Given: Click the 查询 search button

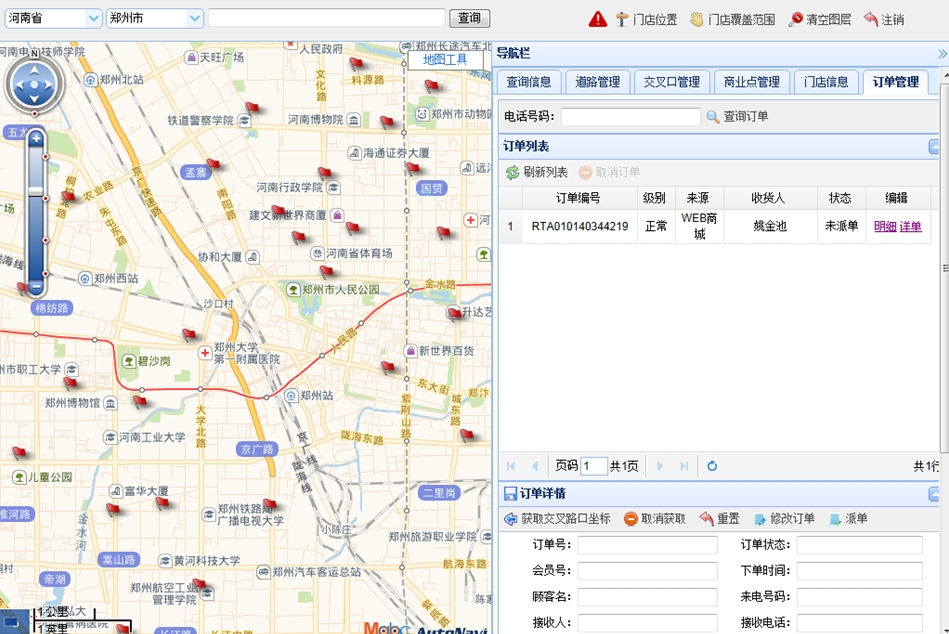Looking at the screenshot, I should (469, 18).
